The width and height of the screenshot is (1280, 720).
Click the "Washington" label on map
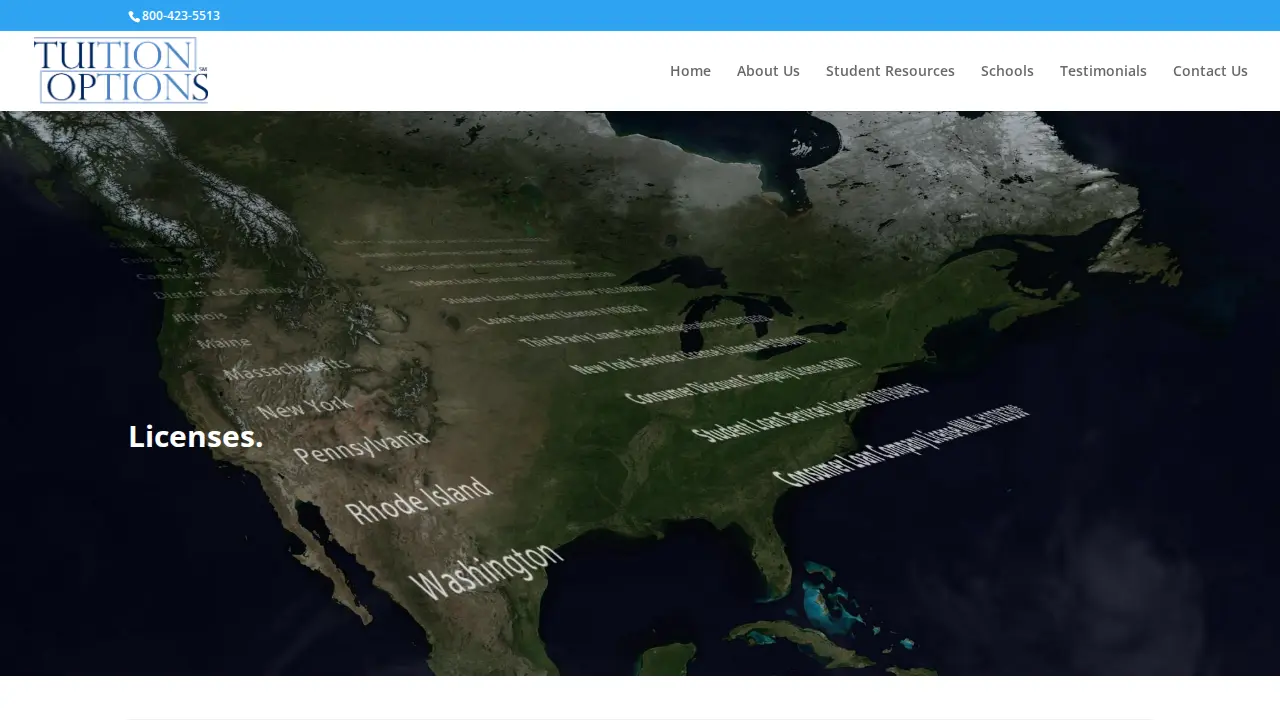tap(486, 570)
